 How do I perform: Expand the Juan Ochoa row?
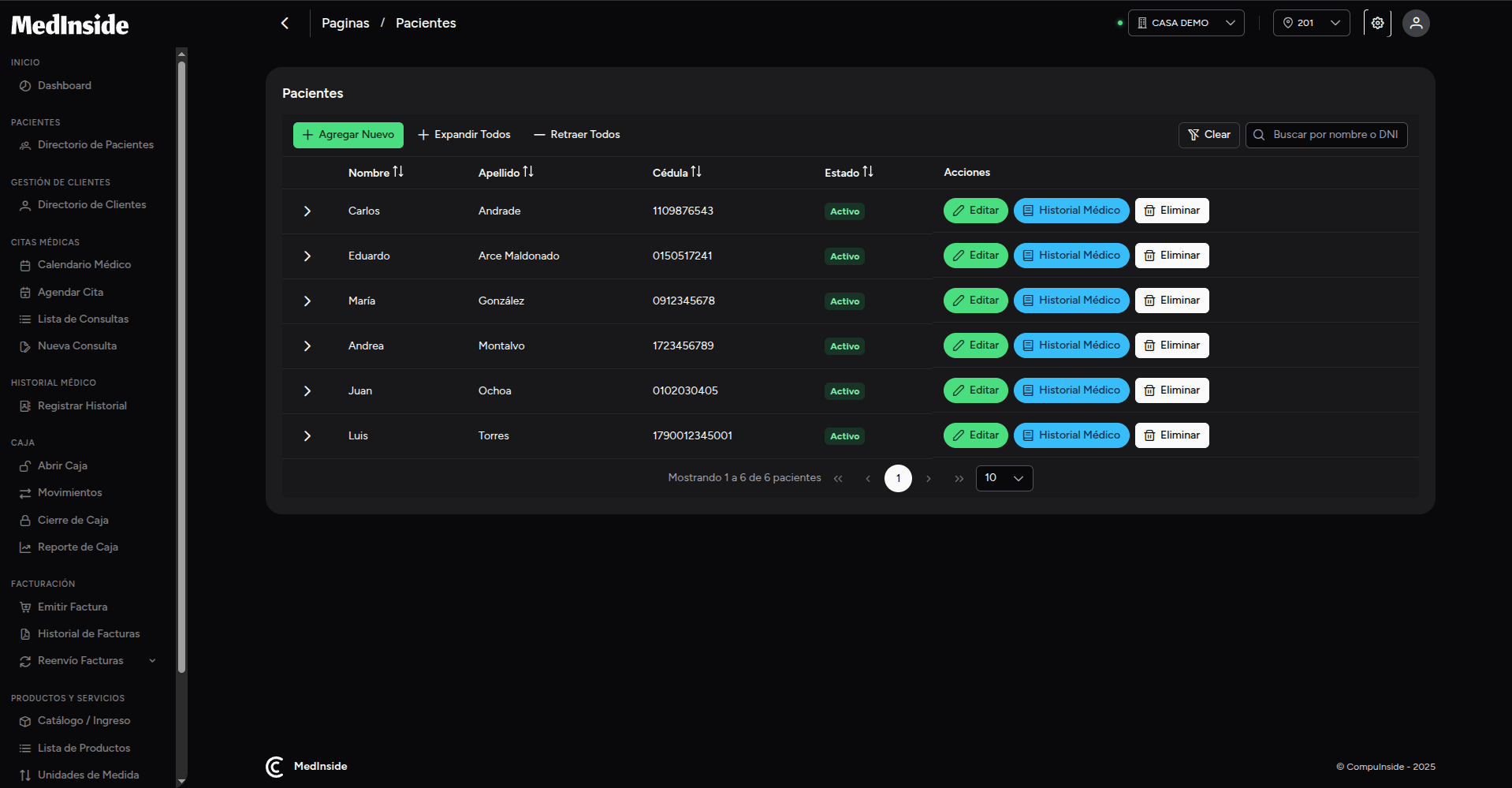pyautogui.click(x=307, y=391)
